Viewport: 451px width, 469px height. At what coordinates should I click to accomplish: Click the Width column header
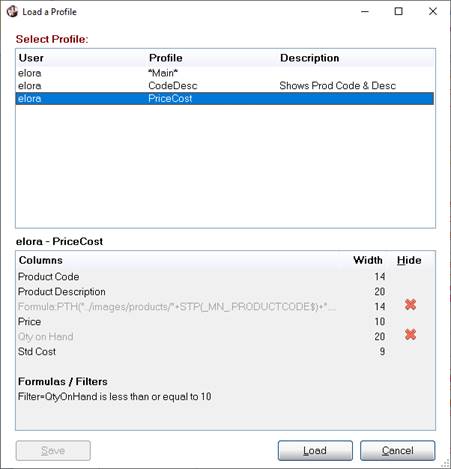coord(368,260)
